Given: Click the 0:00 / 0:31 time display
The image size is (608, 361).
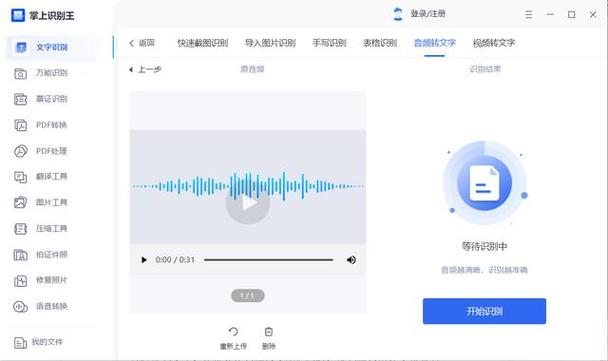Looking at the screenshot, I should point(175,260).
